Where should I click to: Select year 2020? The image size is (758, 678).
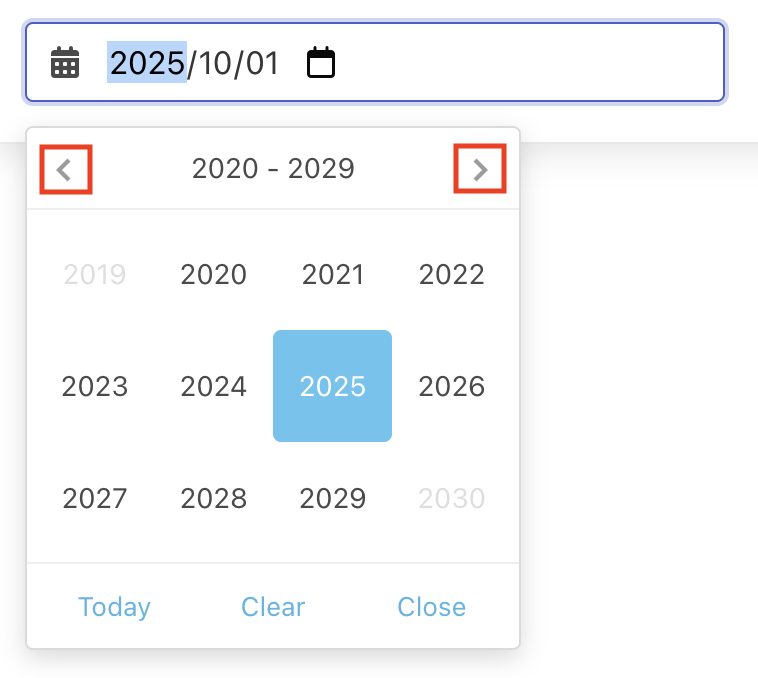(x=214, y=275)
